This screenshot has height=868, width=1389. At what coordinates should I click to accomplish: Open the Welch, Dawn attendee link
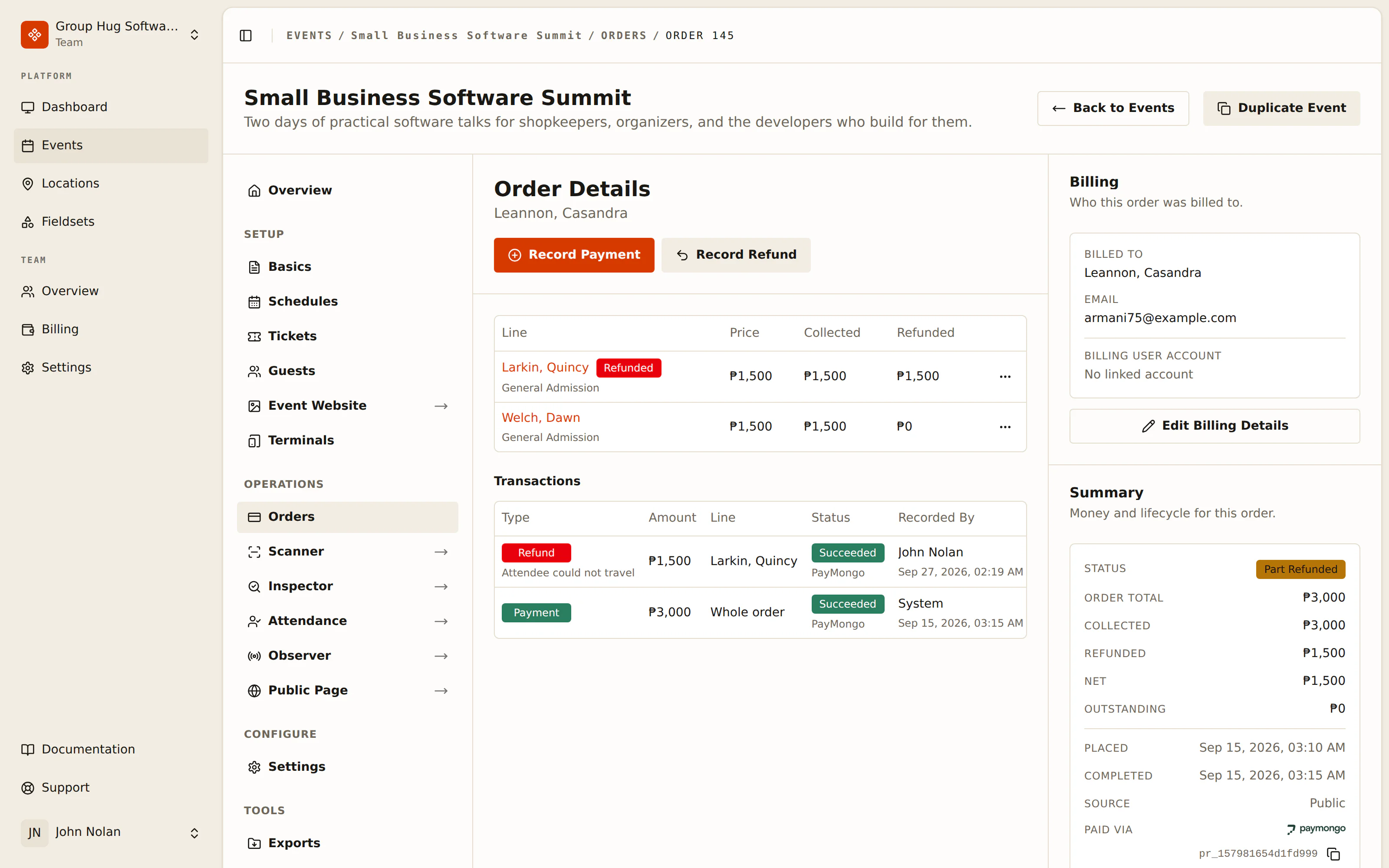click(x=541, y=418)
